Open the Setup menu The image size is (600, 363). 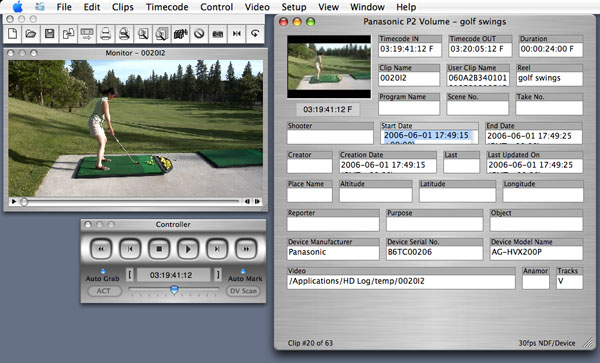tap(294, 7)
